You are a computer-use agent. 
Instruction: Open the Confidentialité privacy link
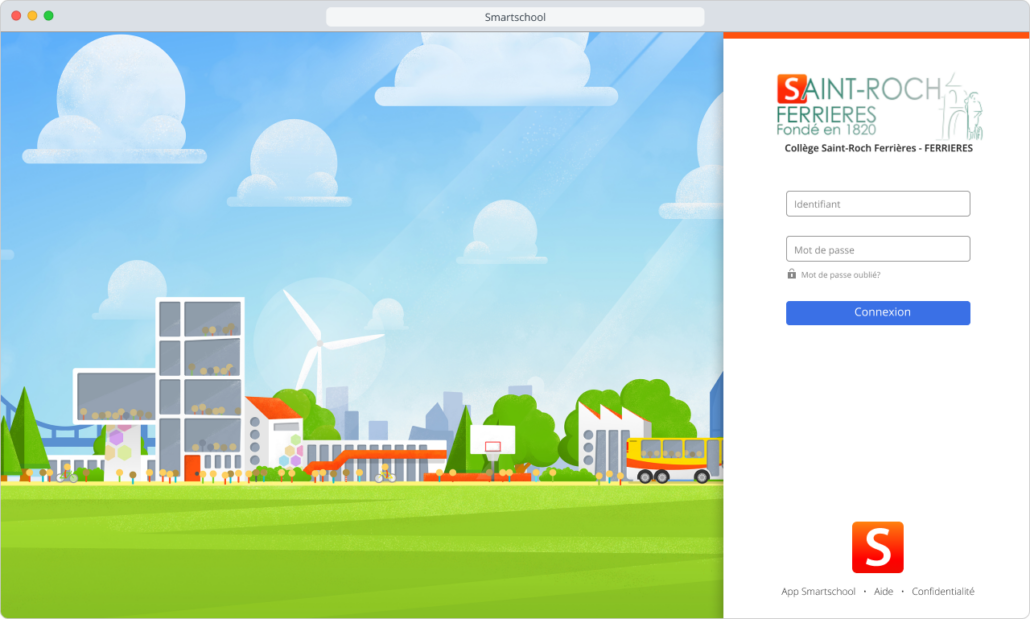(942, 592)
